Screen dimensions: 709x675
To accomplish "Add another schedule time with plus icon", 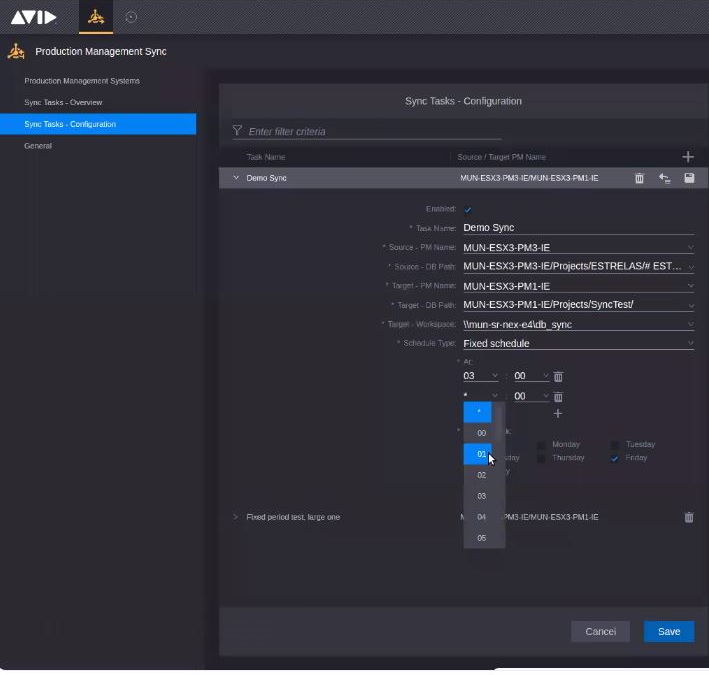I will [x=558, y=414].
